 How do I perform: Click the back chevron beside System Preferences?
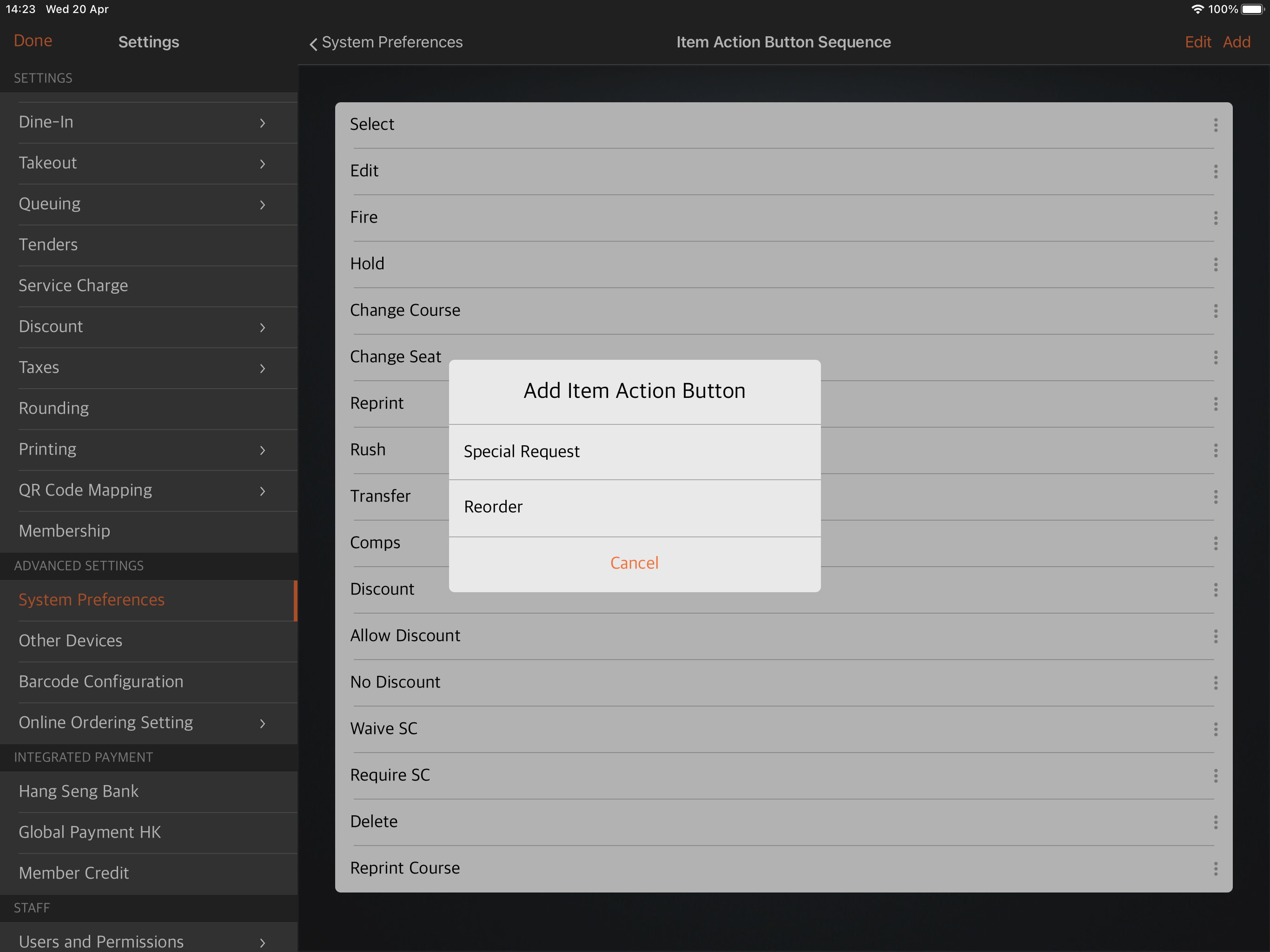[x=313, y=44]
